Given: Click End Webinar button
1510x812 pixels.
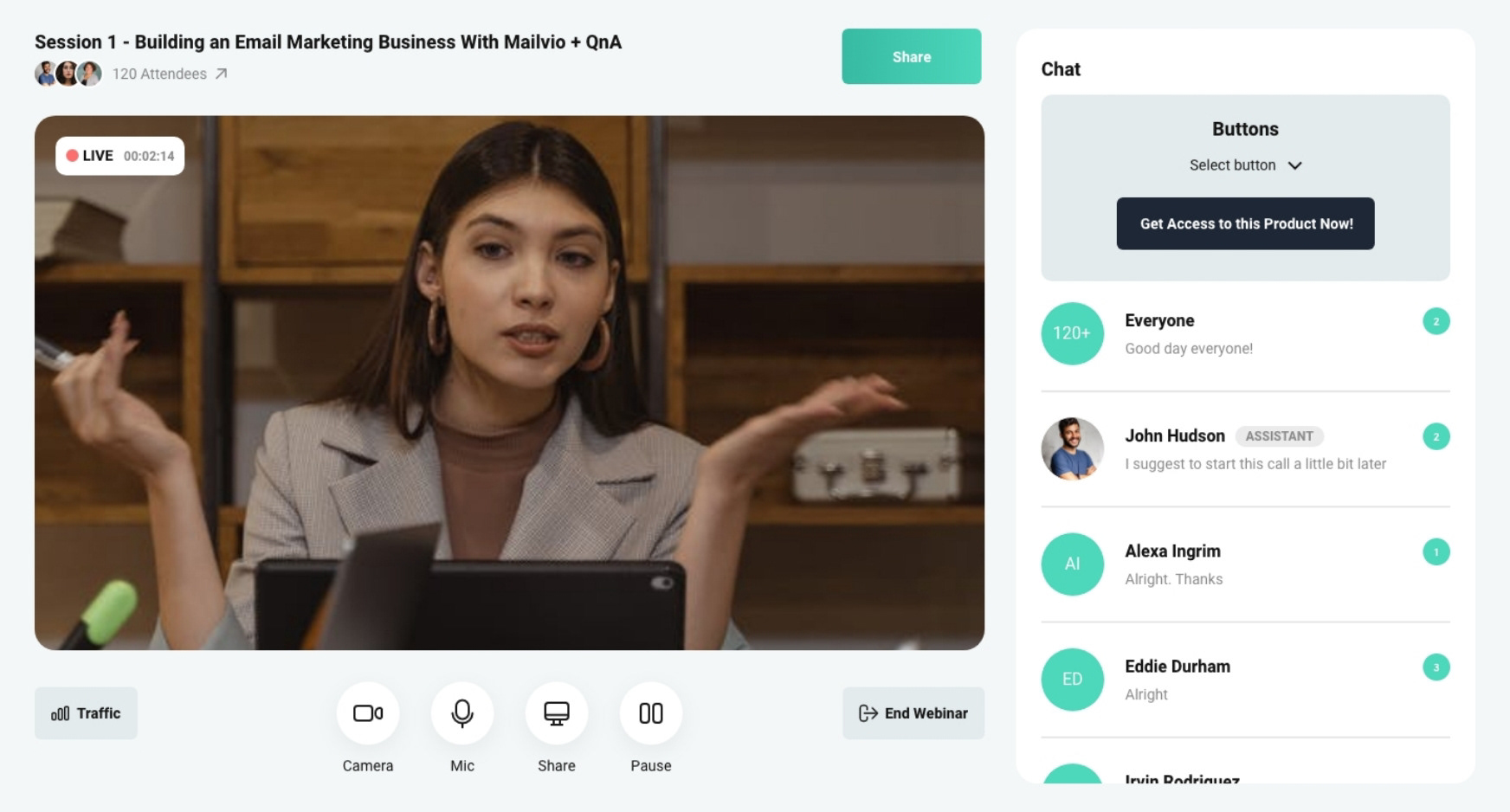Looking at the screenshot, I should (x=913, y=713).
